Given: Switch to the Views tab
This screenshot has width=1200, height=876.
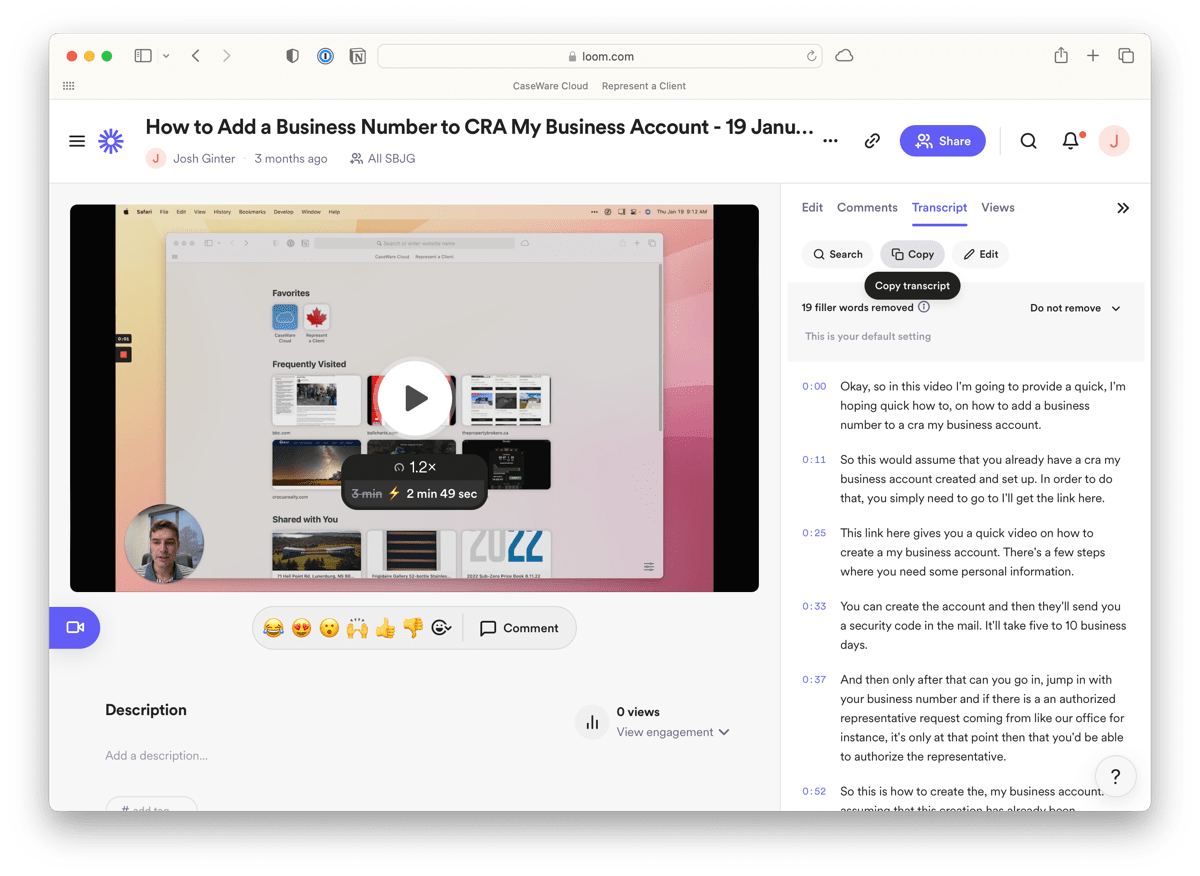Looking at the screenshot, I should pyautogui.click(x=998, y=208).
